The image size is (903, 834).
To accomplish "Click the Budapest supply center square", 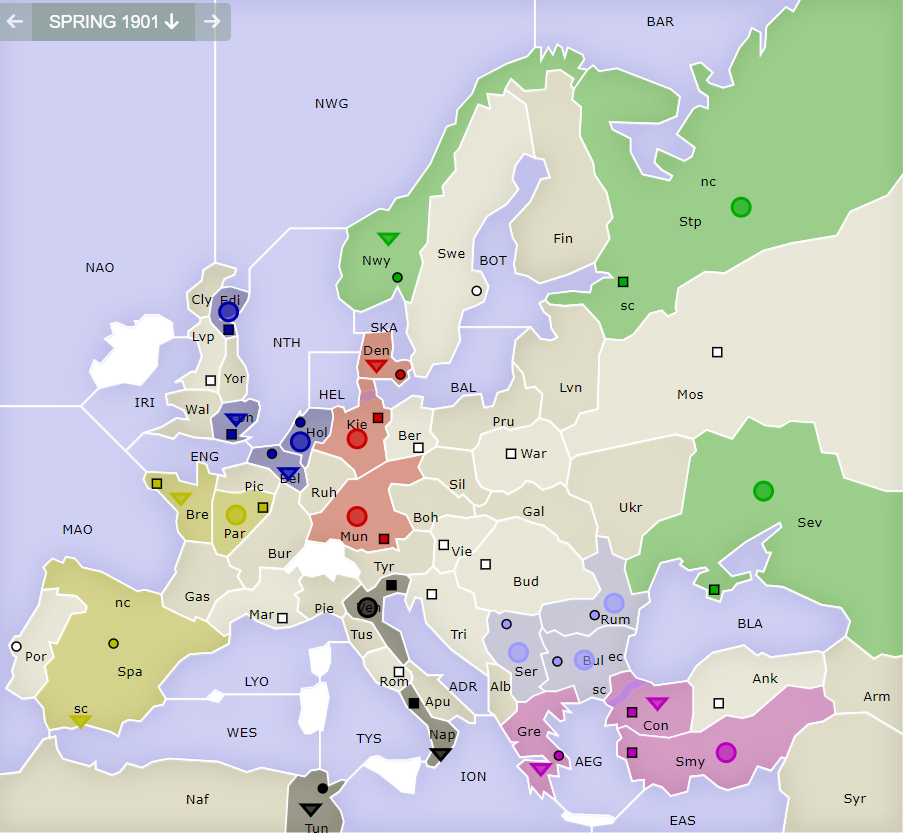I will (x=485, y=564).
